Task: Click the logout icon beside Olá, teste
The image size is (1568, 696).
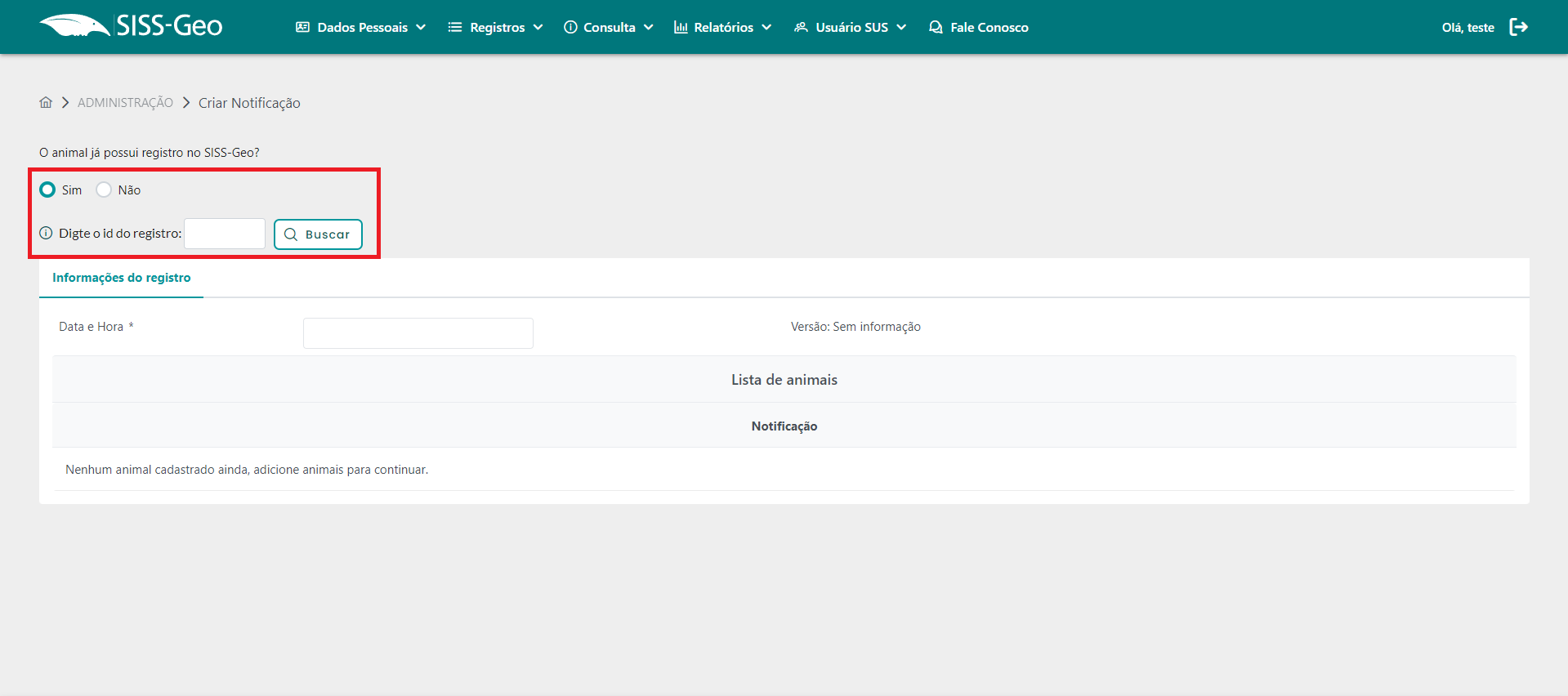Action: (1518, 27)
